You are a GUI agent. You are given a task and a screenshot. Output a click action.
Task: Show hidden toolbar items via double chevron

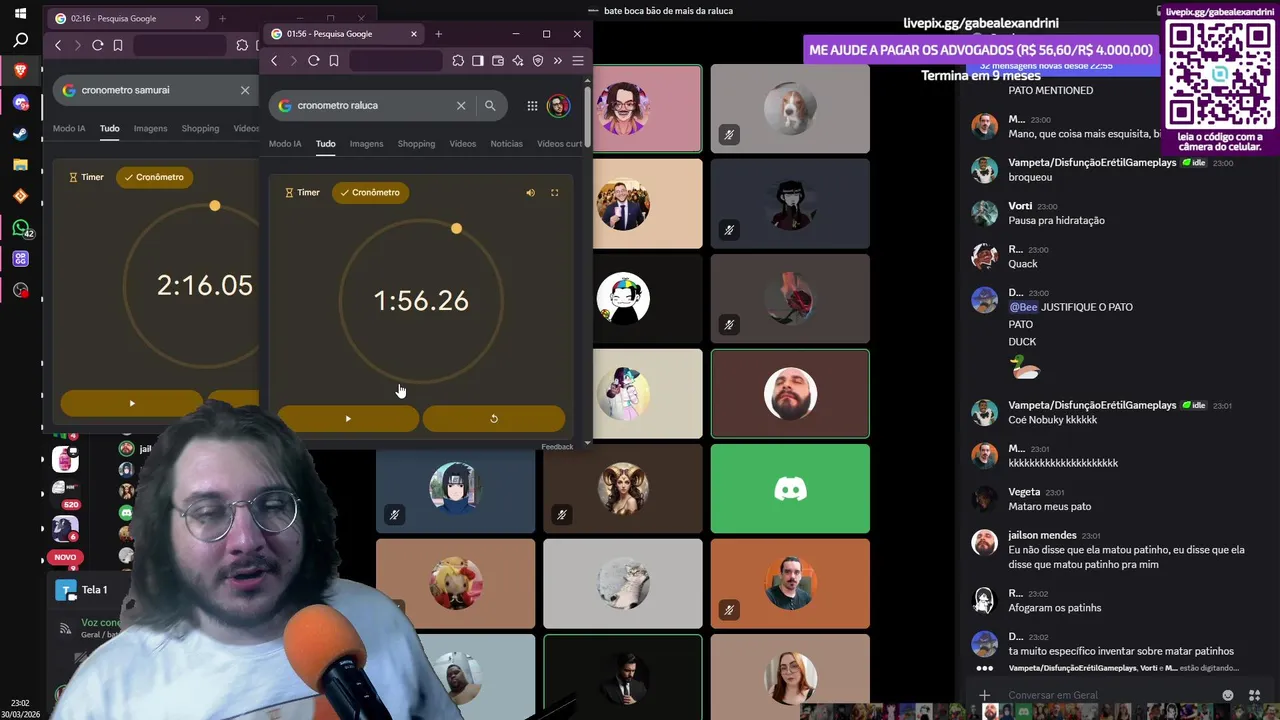(558, 61)
